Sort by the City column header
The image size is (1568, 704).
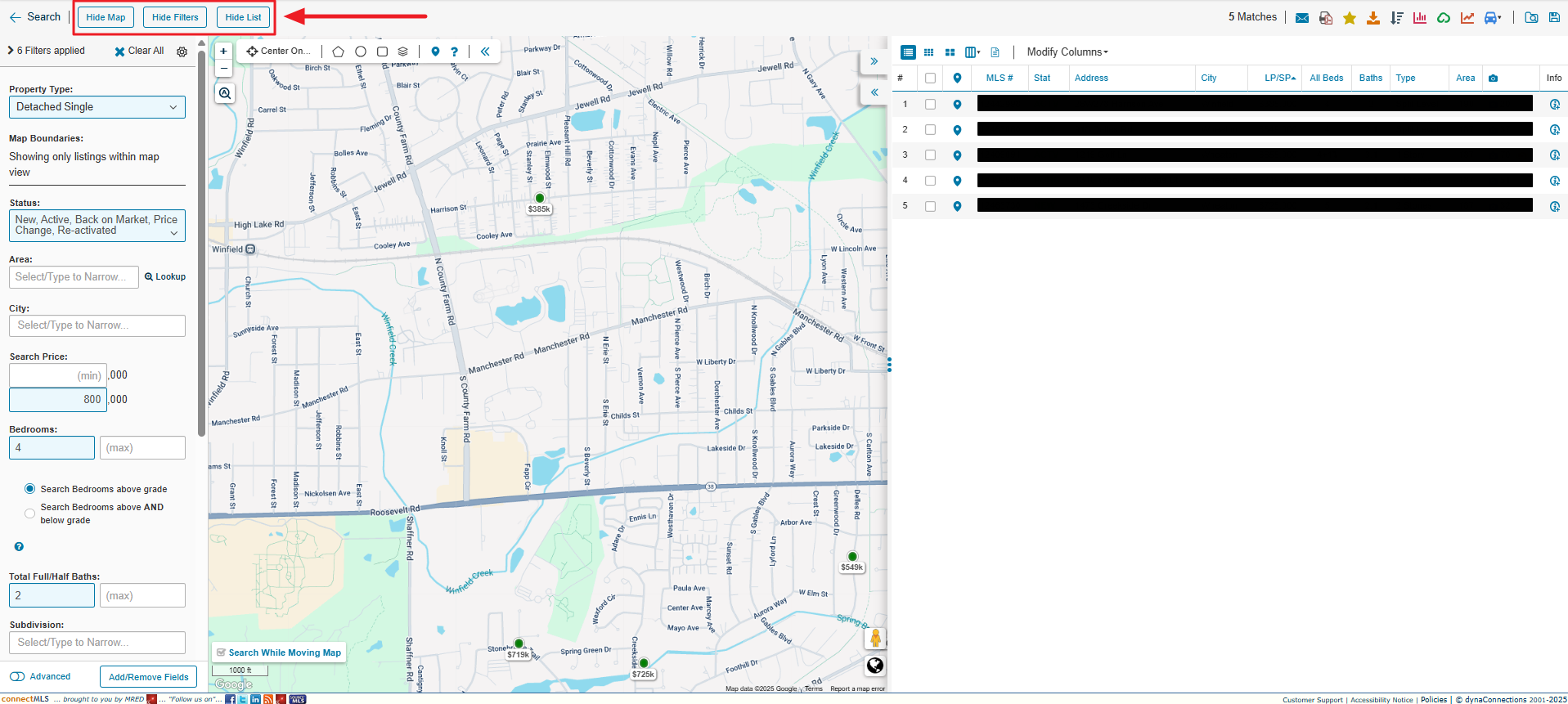point(1209,78)
